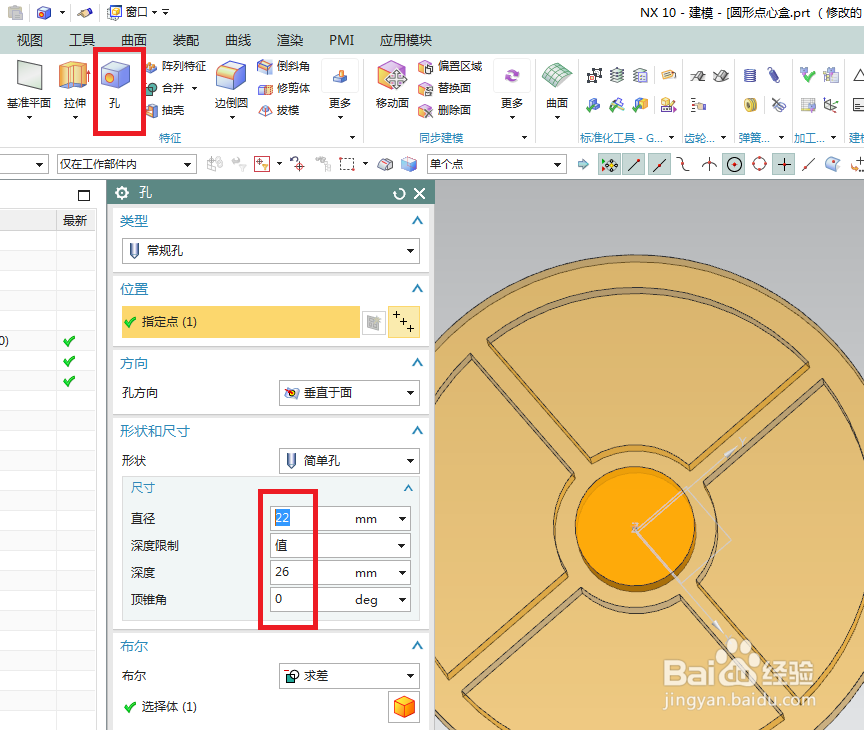Select the Unite (合并) command
Viewport: 864px width, 730px height.
pos(167,88)
